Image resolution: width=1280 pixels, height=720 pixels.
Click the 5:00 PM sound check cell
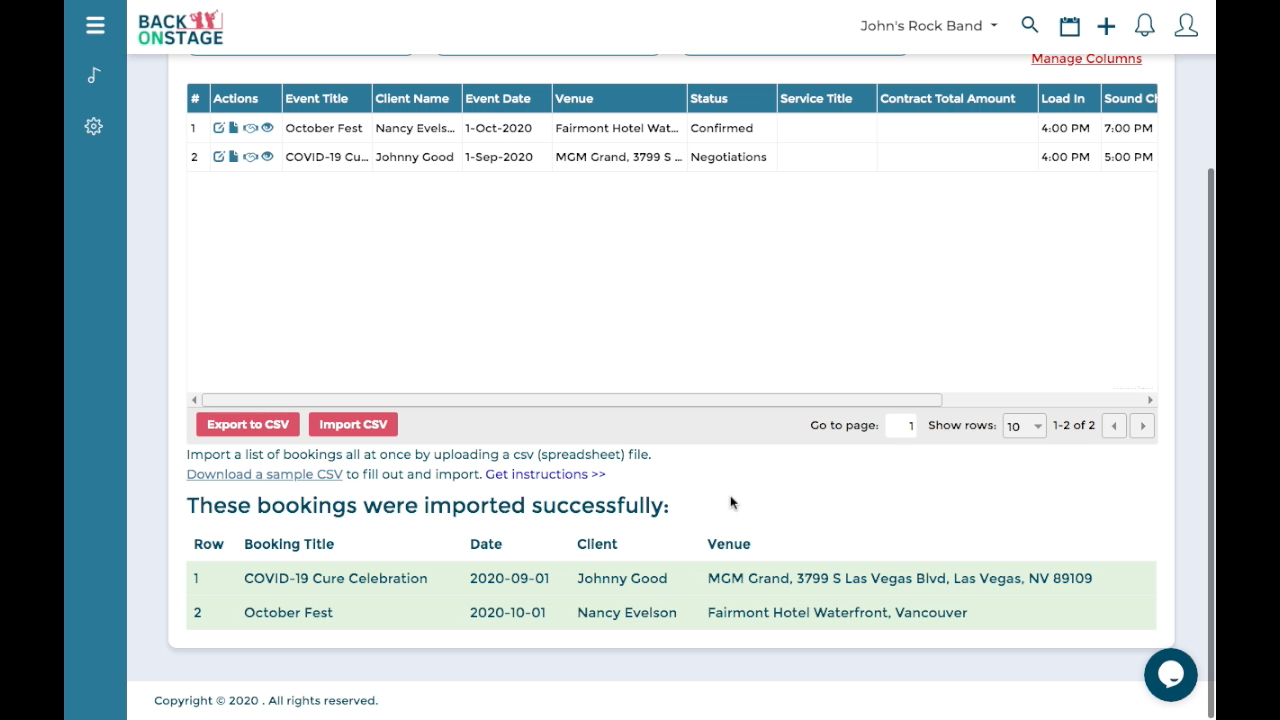tap(1128, 157)
